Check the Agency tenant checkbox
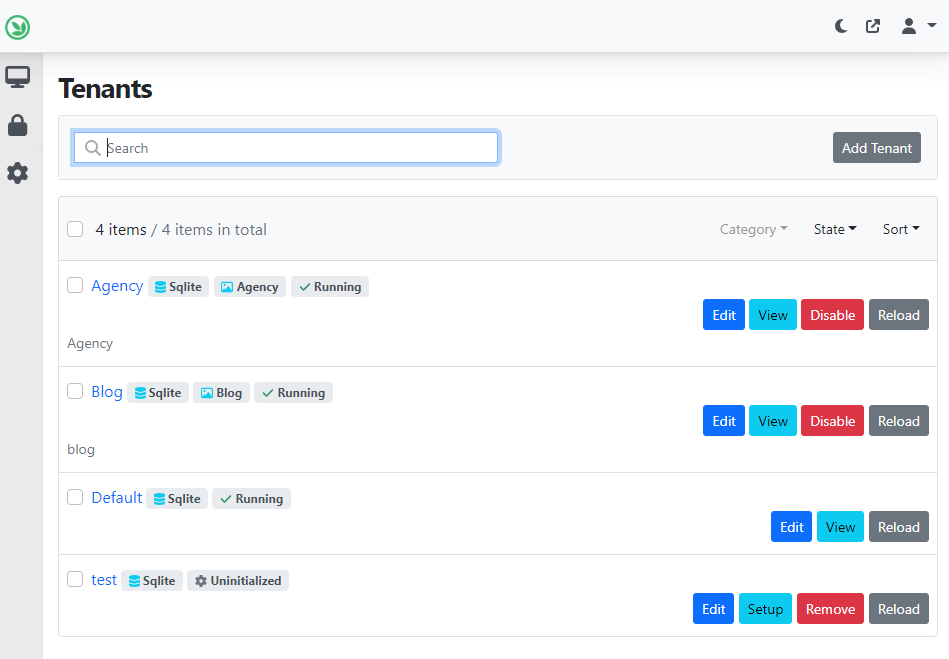 (x=75, y=285)
